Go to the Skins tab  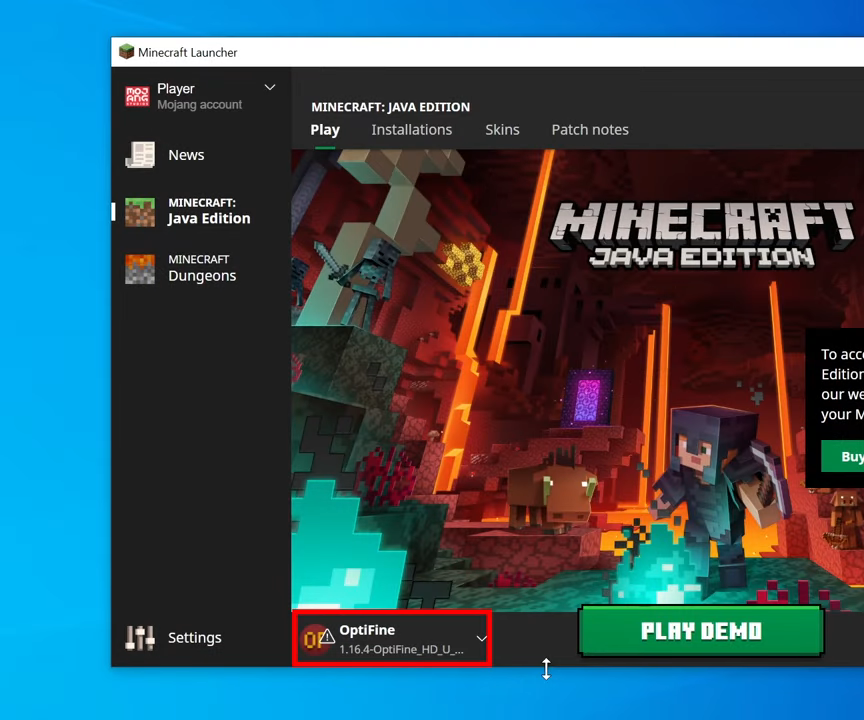[502, 130]
